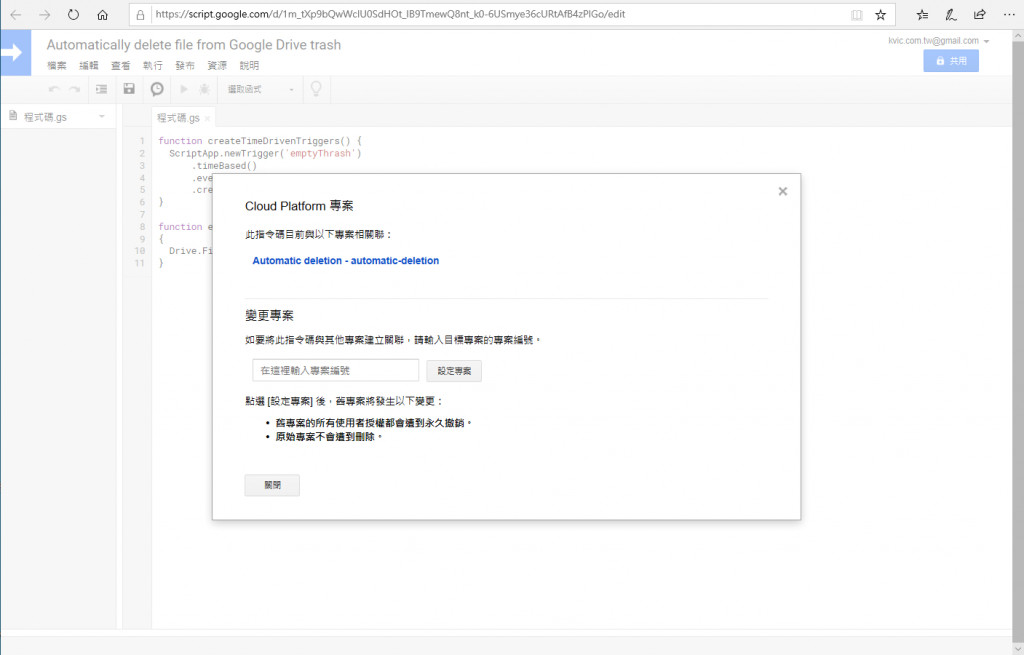Open the favorites hub icon
Screen dimensions: 1024x655
[x=922, y=14]
